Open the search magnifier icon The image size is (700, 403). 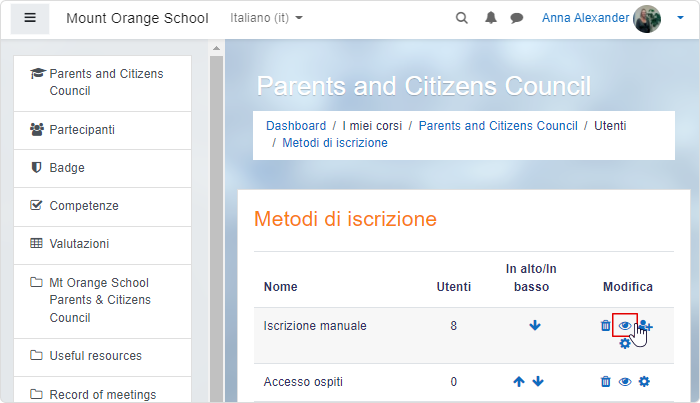pos(462,18)
